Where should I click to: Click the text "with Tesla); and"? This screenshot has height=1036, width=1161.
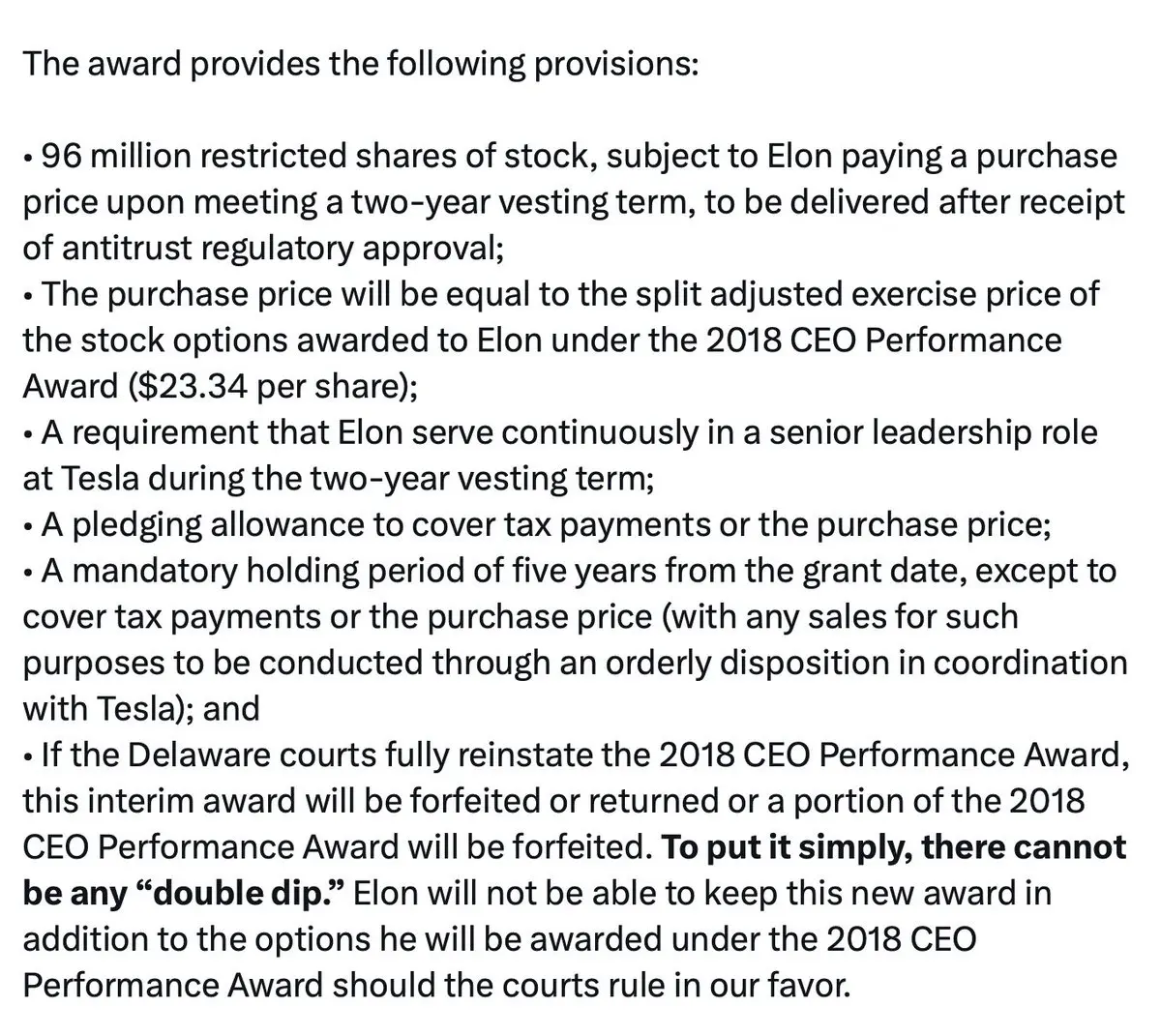(x=141, y=708)
